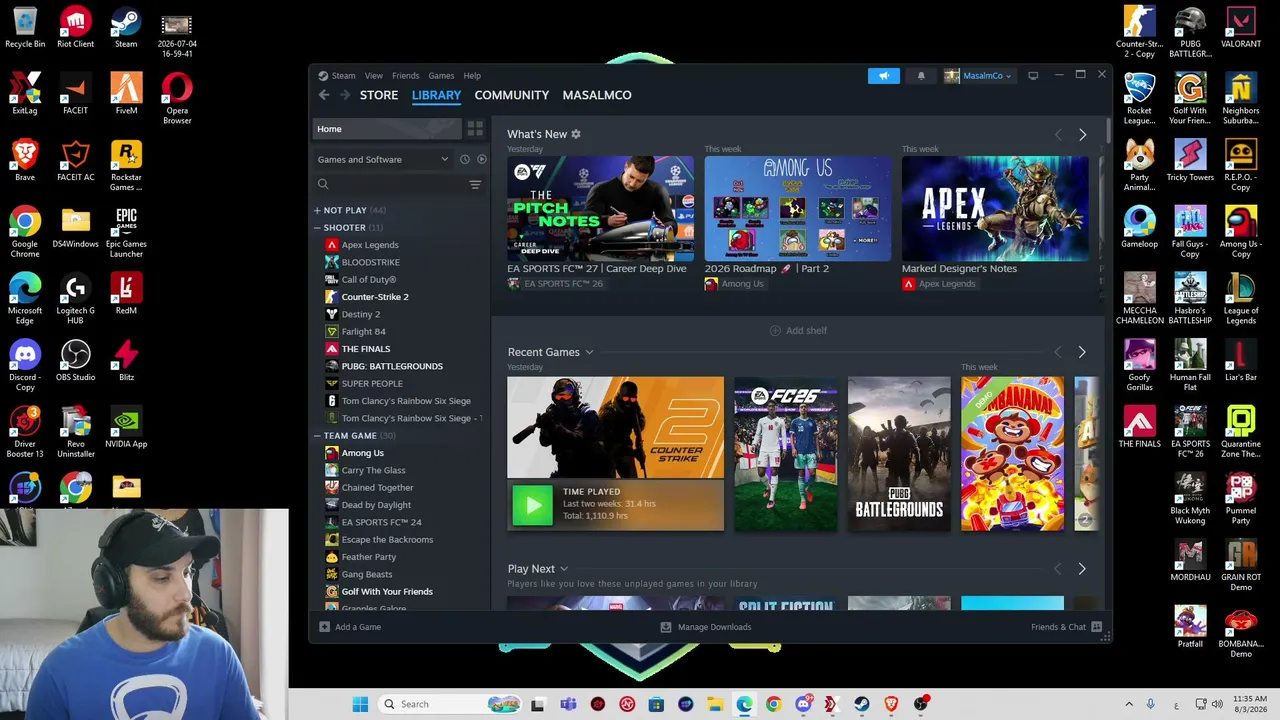
Task: Select Counter-Strike 2 in the library list
Action: click(375, 297)
